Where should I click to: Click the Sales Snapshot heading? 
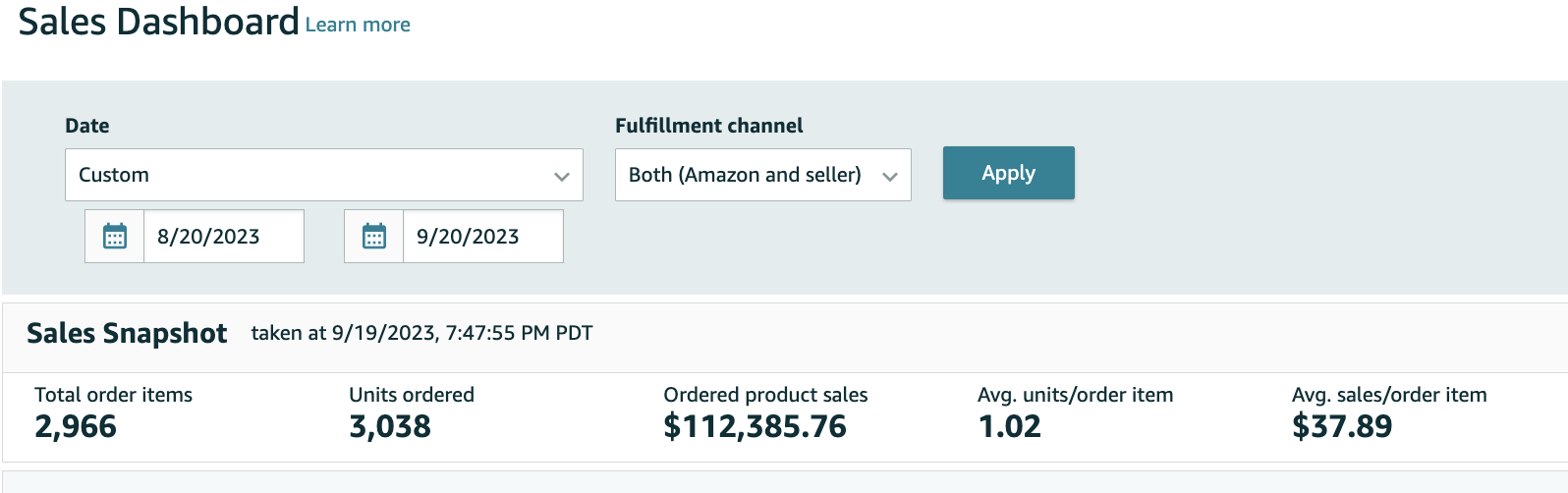[127, 334]
